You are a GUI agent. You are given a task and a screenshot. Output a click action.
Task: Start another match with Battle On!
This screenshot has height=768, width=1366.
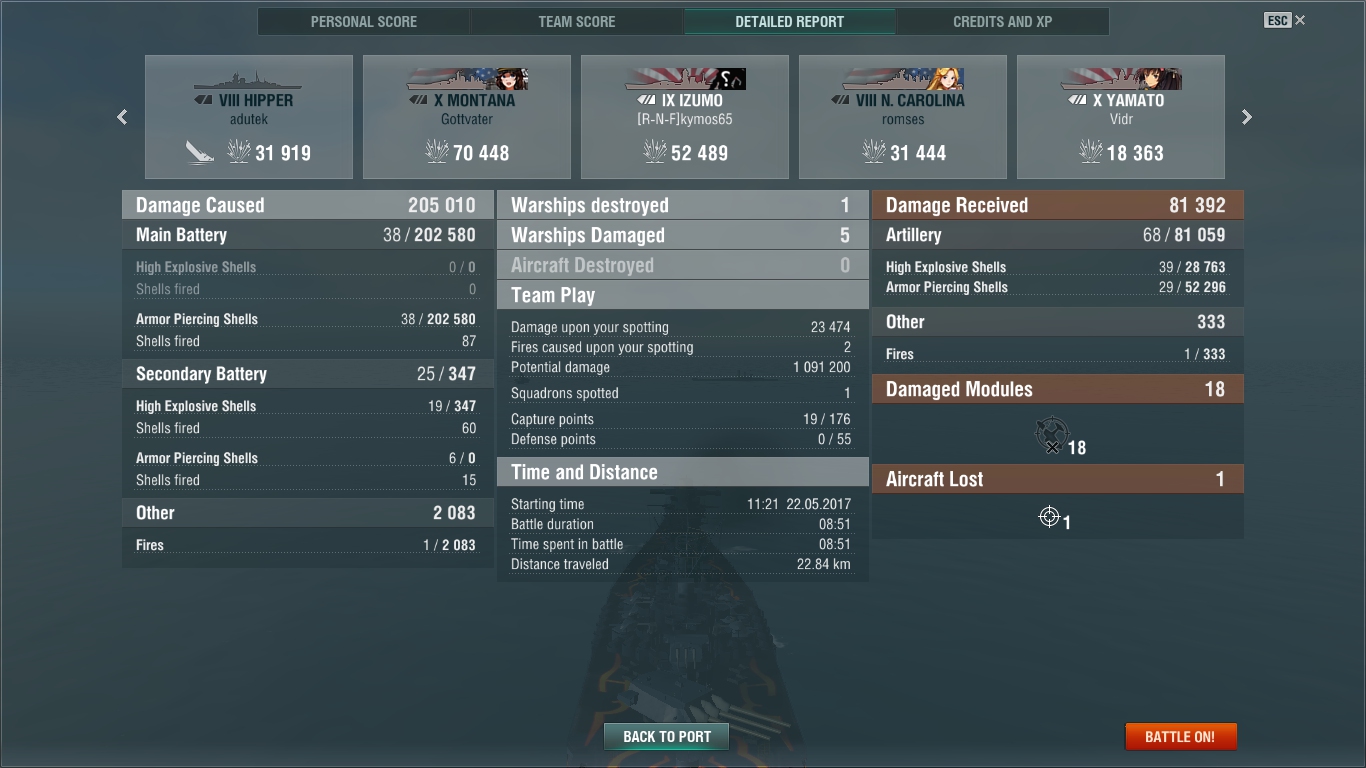(x=1180, y=737)
